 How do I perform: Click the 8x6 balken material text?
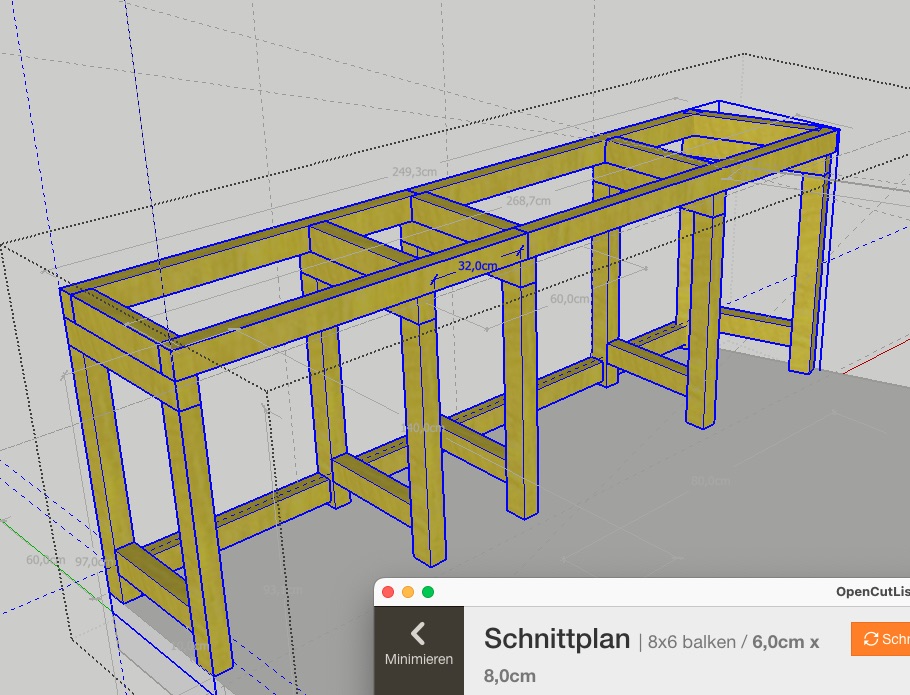(690, 641)
